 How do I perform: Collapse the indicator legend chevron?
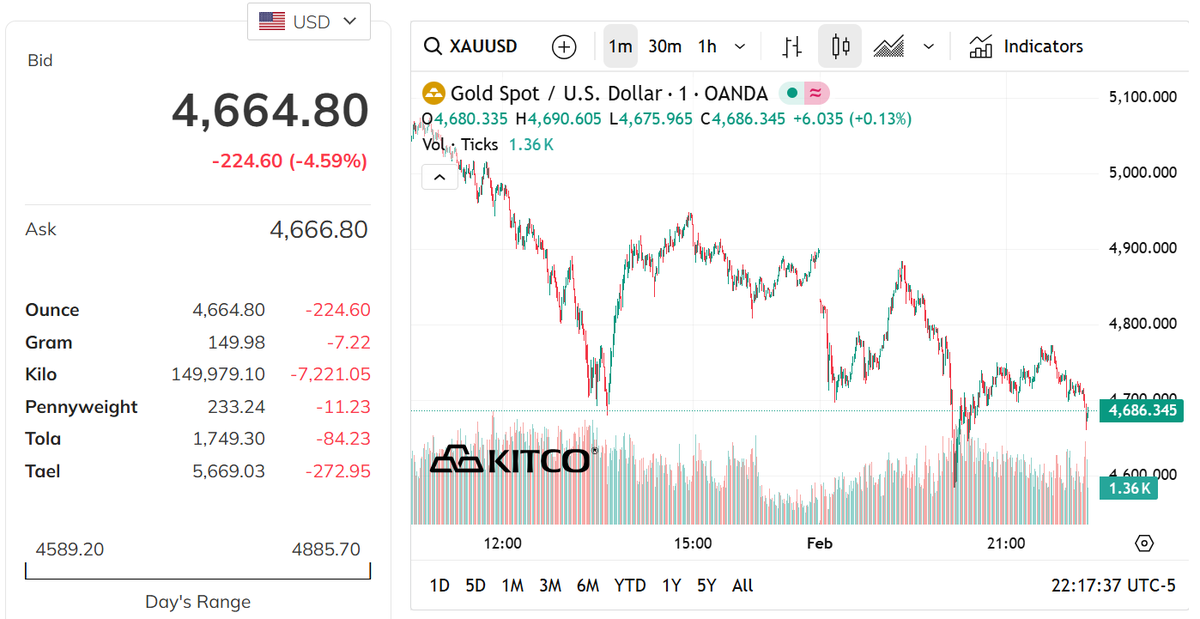[439, 178]
